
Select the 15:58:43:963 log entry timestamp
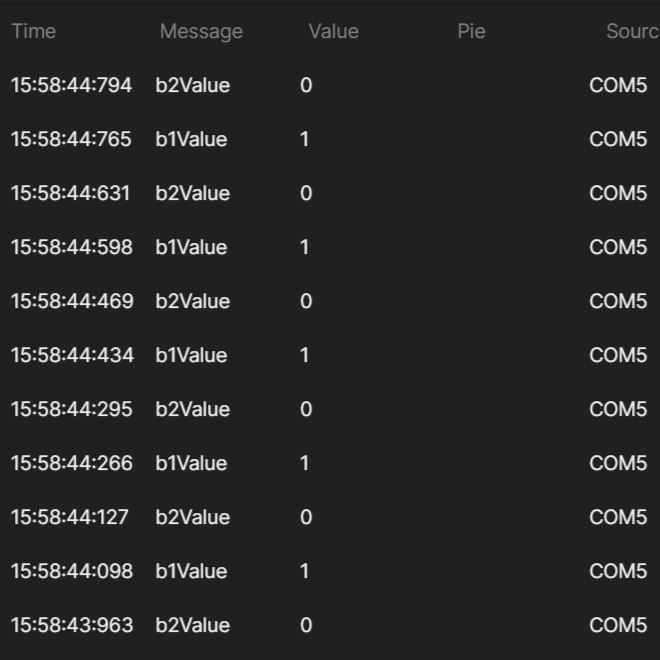click(x=71, y=625)
